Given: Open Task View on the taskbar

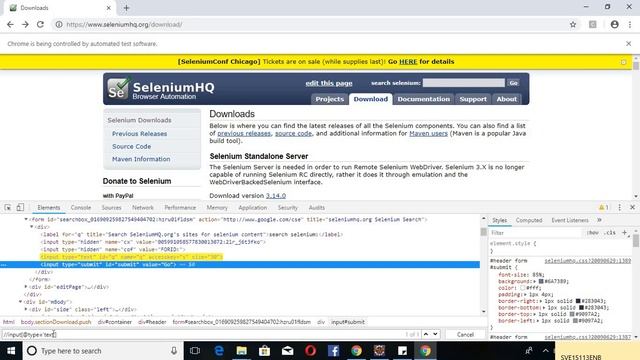Looking at the screenshot, I should pyautogui.click(x=195, y=351).
